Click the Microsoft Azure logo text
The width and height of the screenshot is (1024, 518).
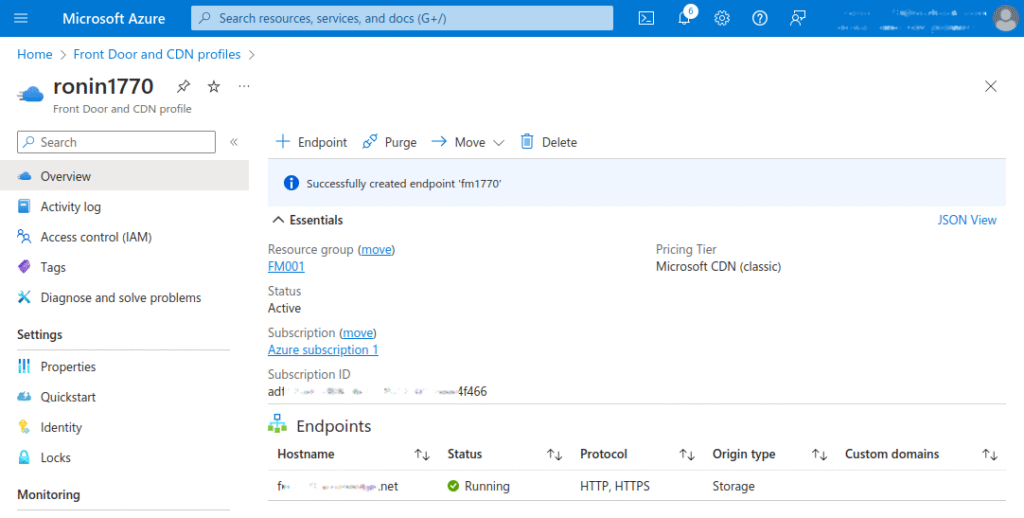[x=114, y=18]
